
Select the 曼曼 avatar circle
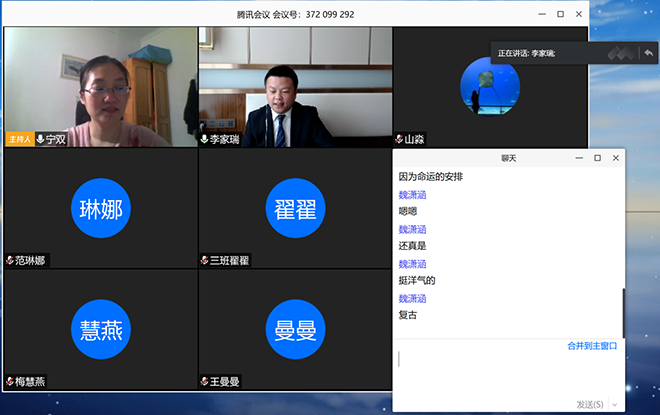[295, 329]
